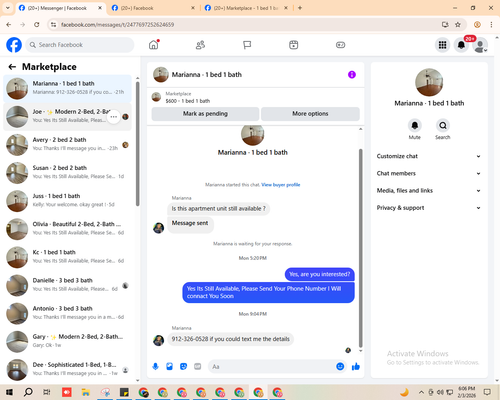Open Avery - 2 bed 2 bath conversation
Image resolution: width=500 pixels, height=400 pixels.
68,145
